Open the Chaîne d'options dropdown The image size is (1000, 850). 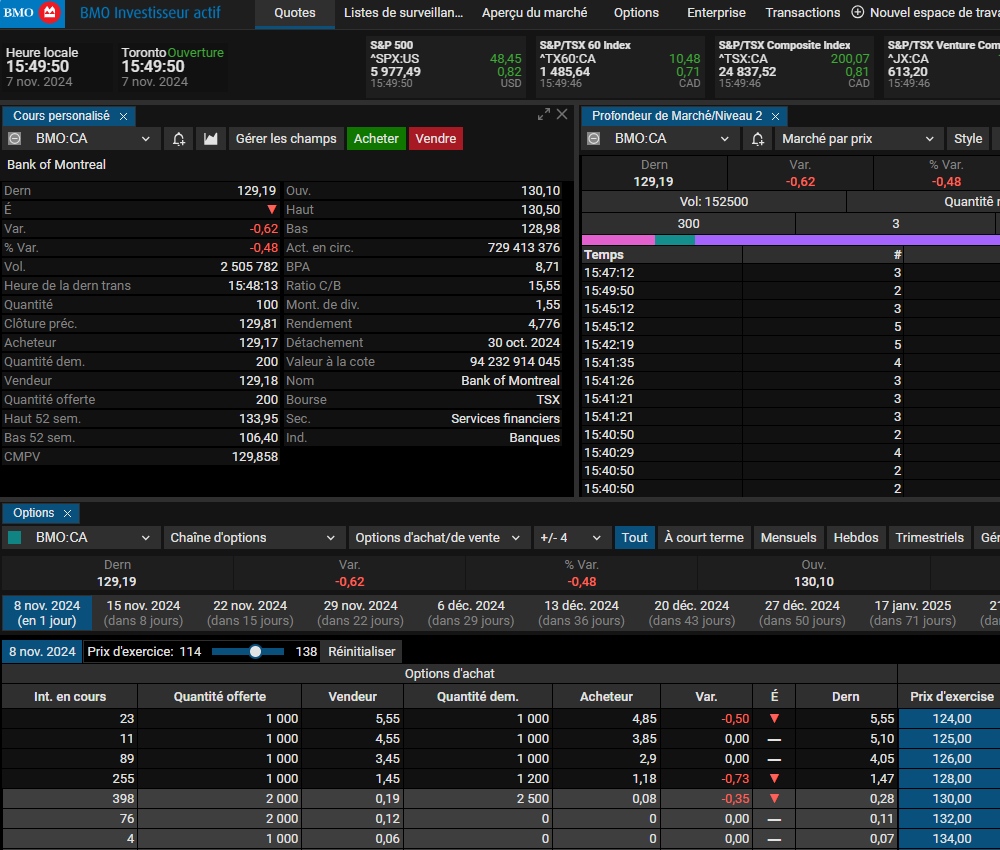coord(253,538)
